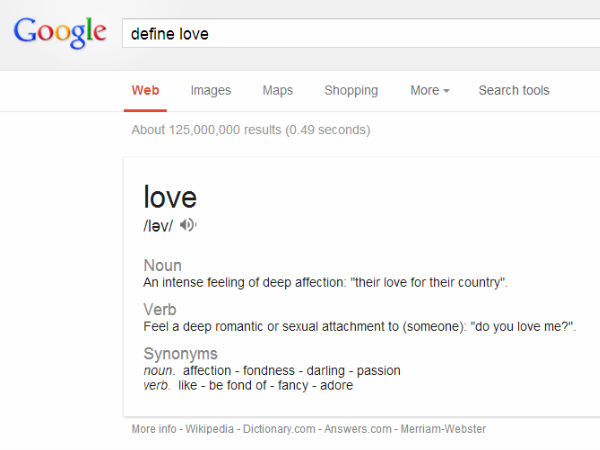Click the synonym fancy
Viewport: 600px width, 450px height.
[x=292, y=385]
